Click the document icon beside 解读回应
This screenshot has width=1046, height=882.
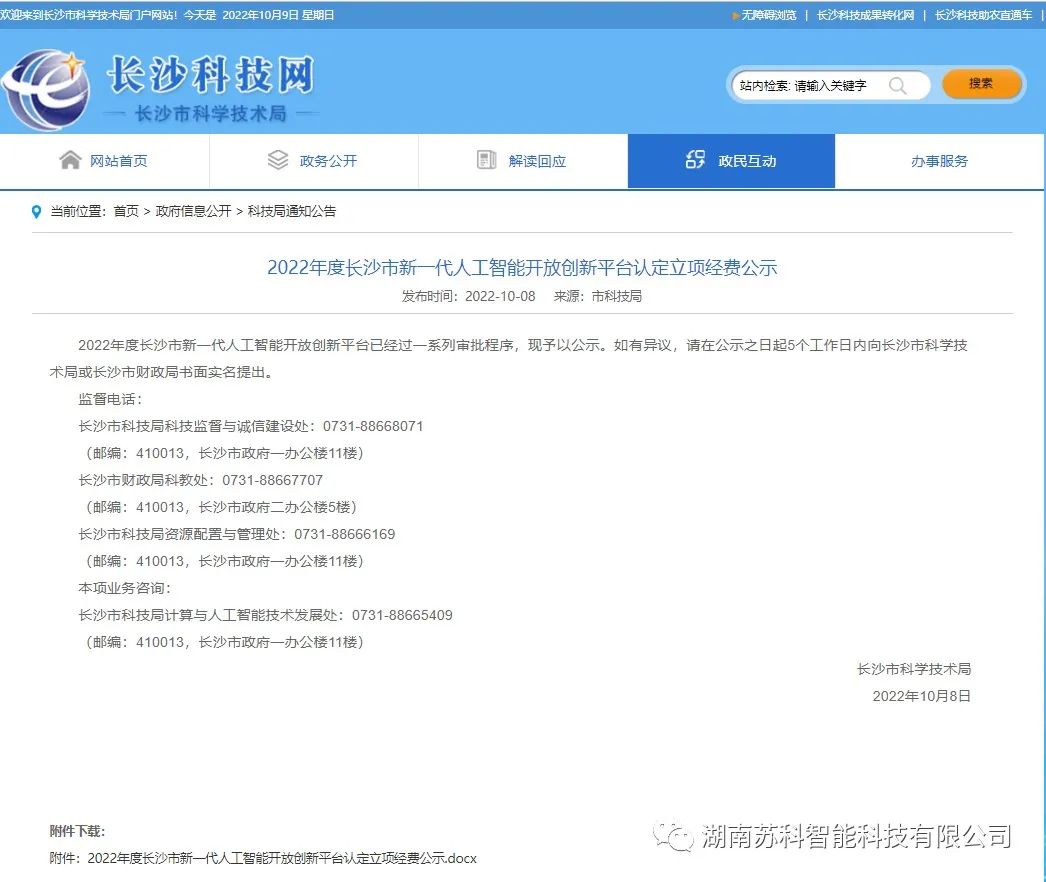pos(487,160)
